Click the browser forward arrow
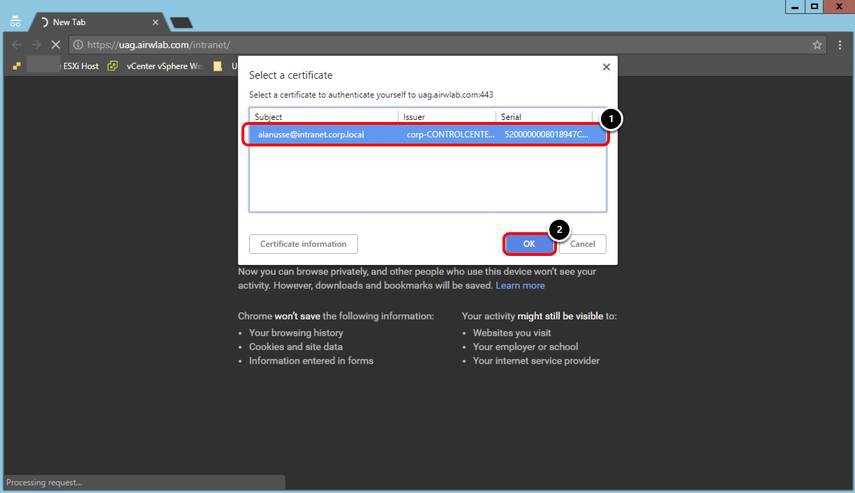 (x=36, y=45)
